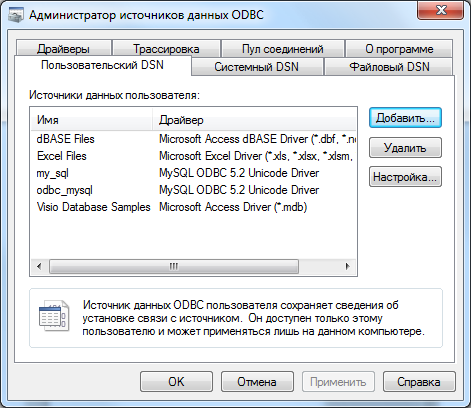Close the ODBC administrator window

441,10
